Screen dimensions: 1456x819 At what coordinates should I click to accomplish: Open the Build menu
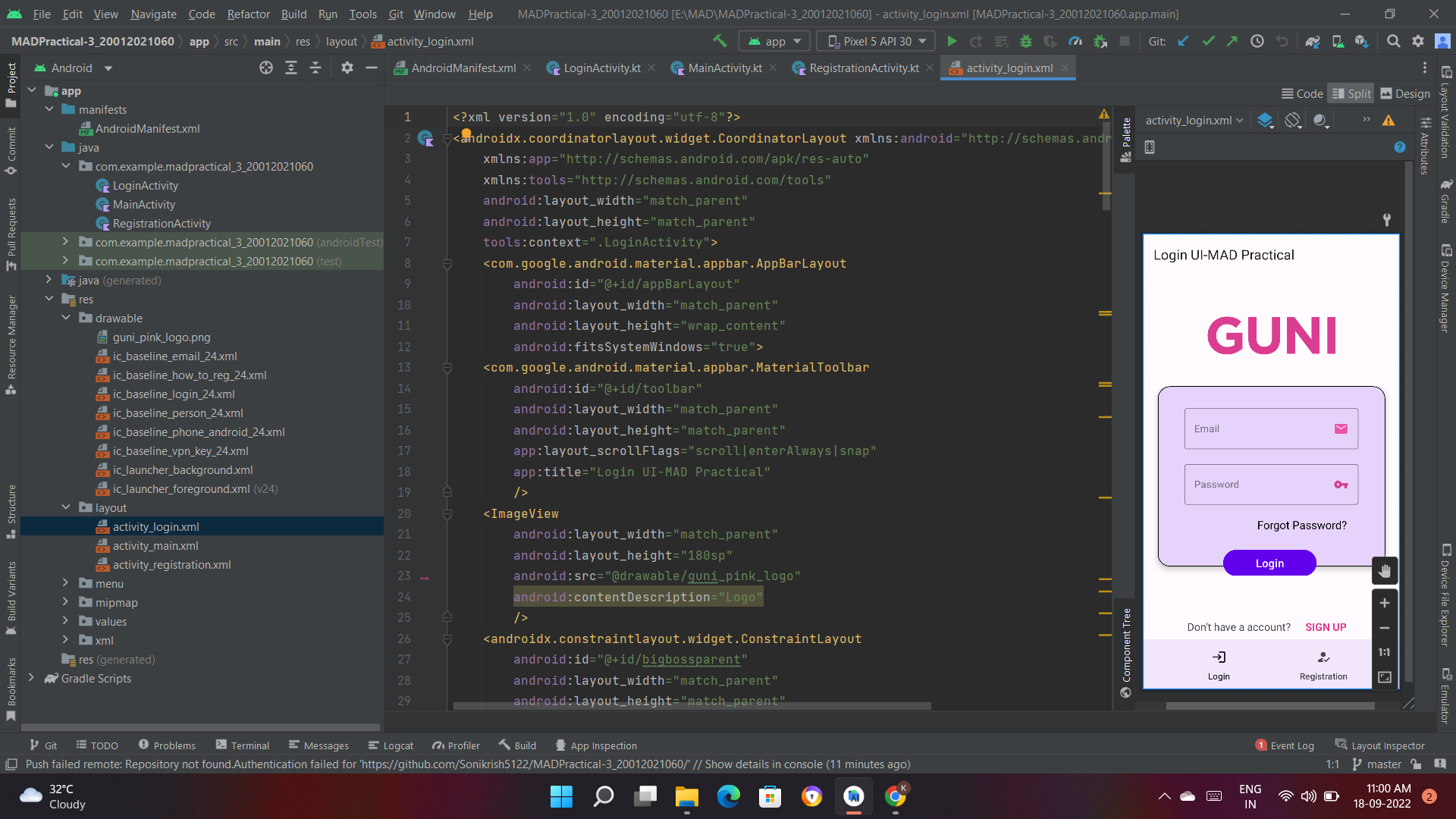(293, 14)
